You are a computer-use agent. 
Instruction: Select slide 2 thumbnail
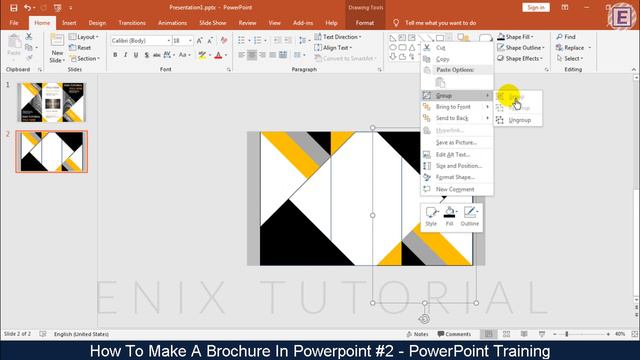[x=52, y=151]
